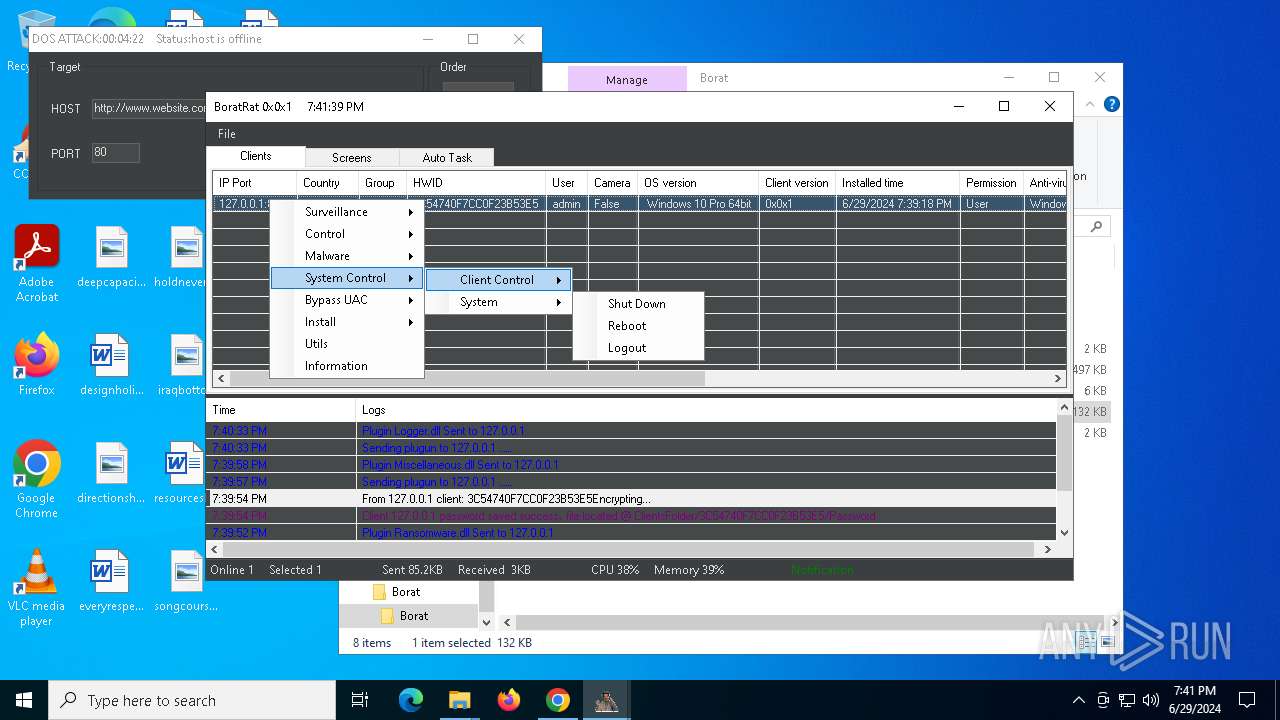Click Explorer search magnifier icon
The width and height of the screenshot is (1280, 720).
pyautogui.click(x=1096, y=227)
